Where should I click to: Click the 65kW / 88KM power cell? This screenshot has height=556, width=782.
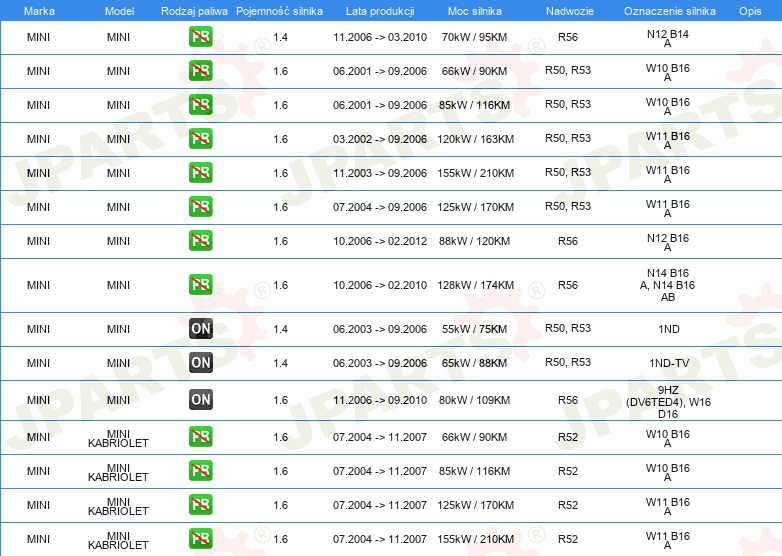(474, 363)
